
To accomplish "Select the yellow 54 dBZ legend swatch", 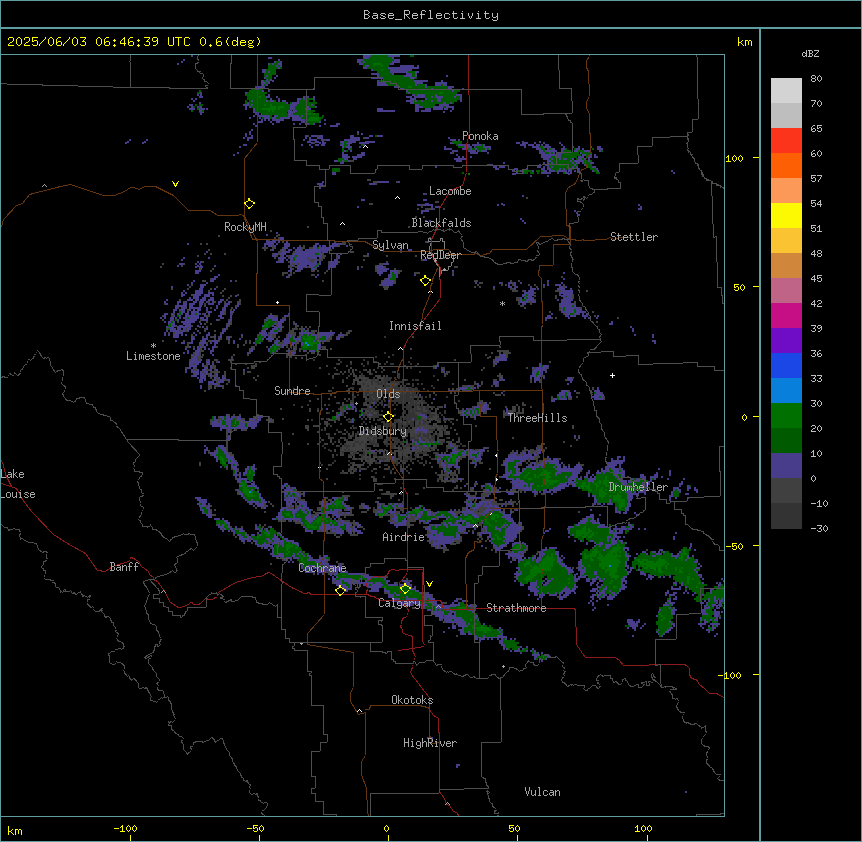I will (786, 215).
